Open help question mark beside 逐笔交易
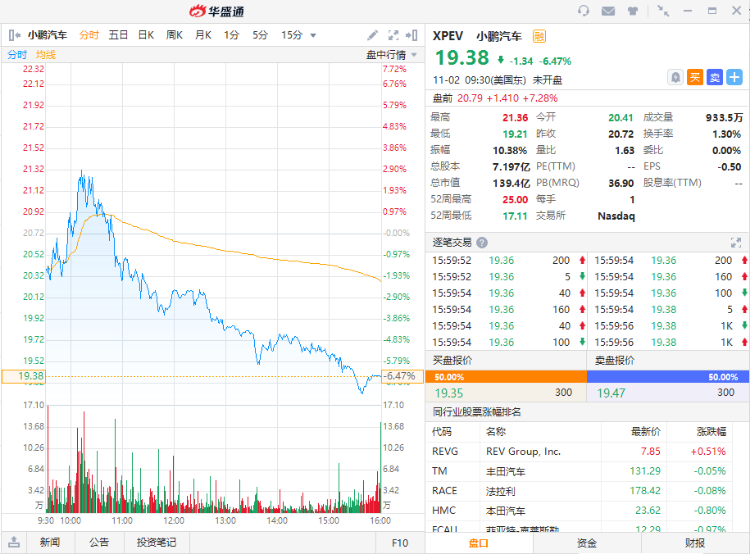 tap(482, 243)
